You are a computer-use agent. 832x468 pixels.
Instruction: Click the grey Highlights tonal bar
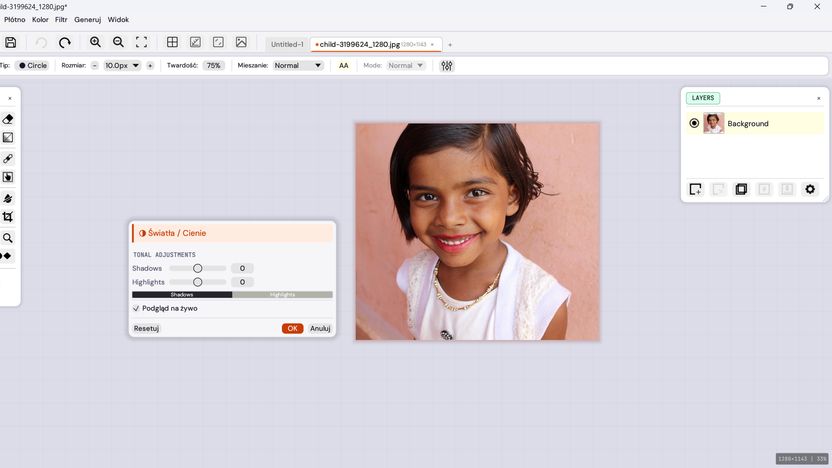282,294
